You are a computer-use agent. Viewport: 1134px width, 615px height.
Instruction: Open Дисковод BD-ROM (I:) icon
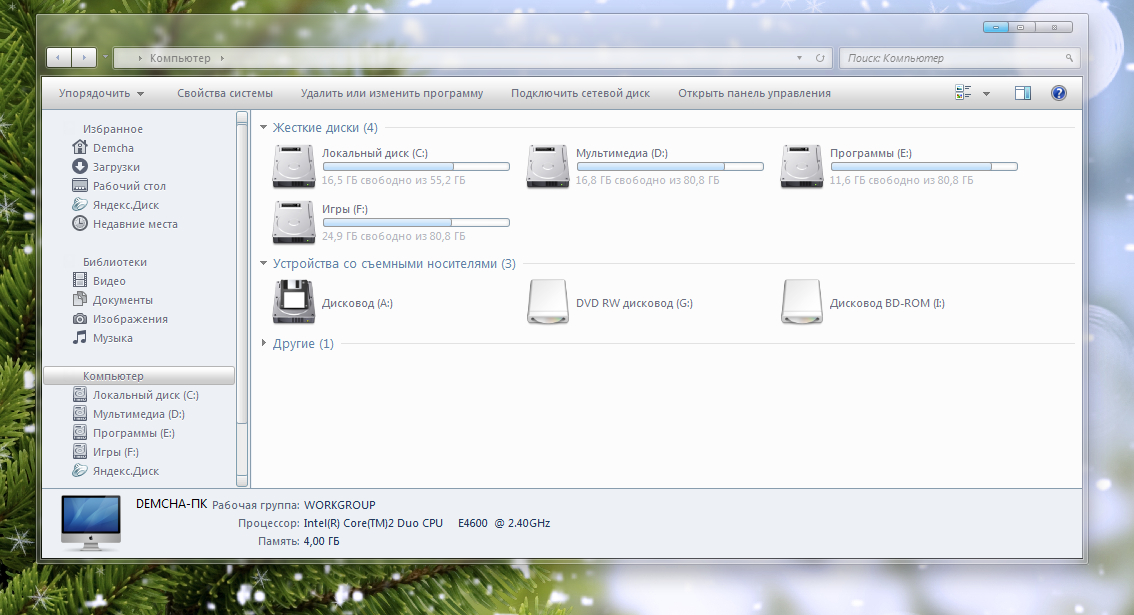(x=801, y=302)
